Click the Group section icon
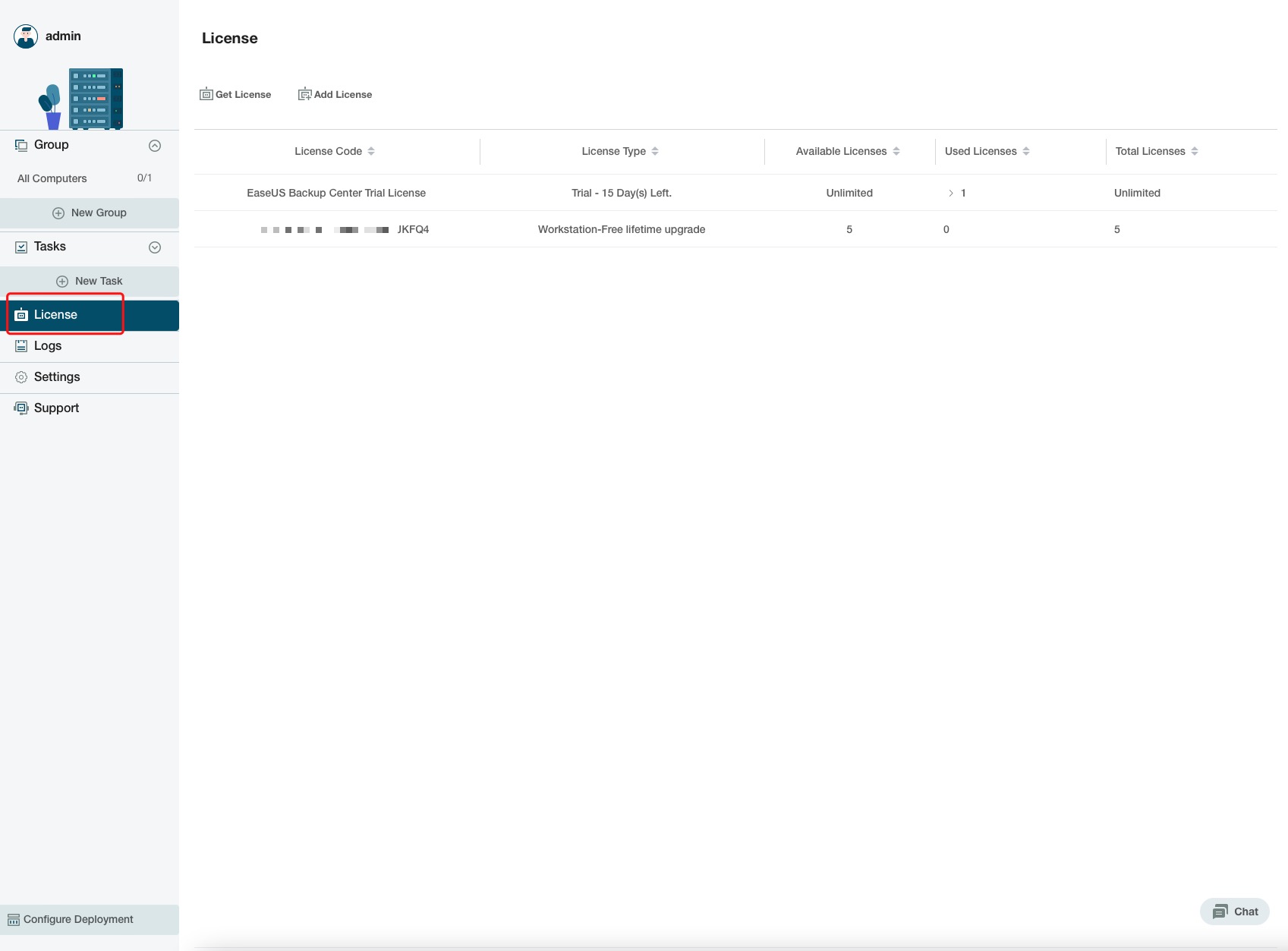 pyautogui.click(x=21, y=145)
